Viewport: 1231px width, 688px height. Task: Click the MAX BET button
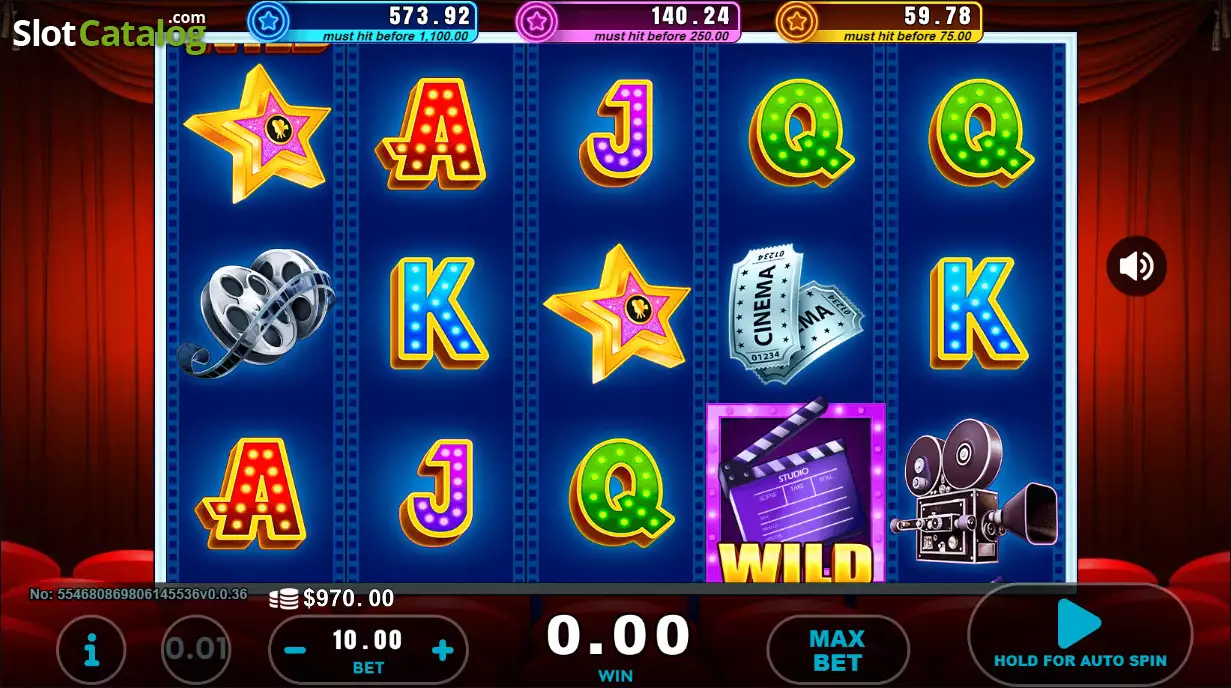tap(837, 650)
